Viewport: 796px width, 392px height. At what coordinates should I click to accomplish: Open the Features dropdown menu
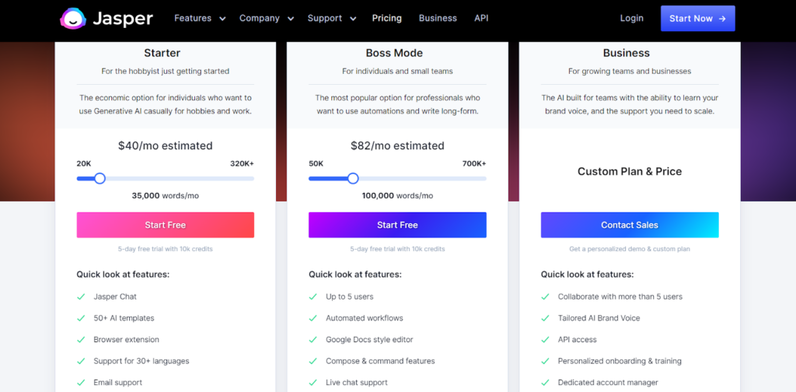pyautogui.click(x=200, y=18)
